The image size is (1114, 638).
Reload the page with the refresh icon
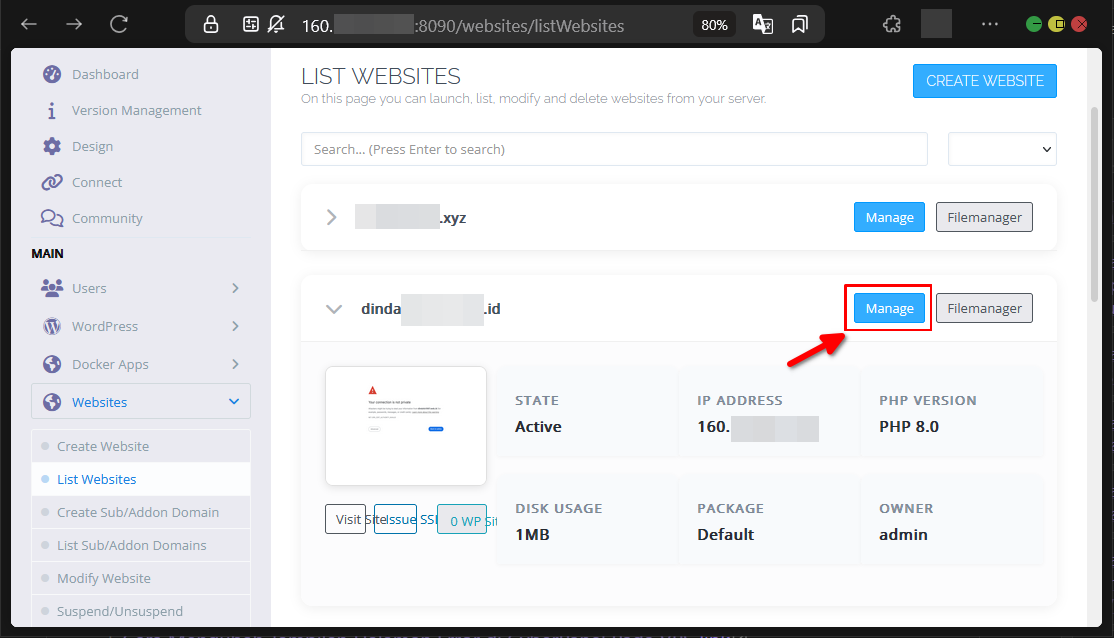coord(119,25)
